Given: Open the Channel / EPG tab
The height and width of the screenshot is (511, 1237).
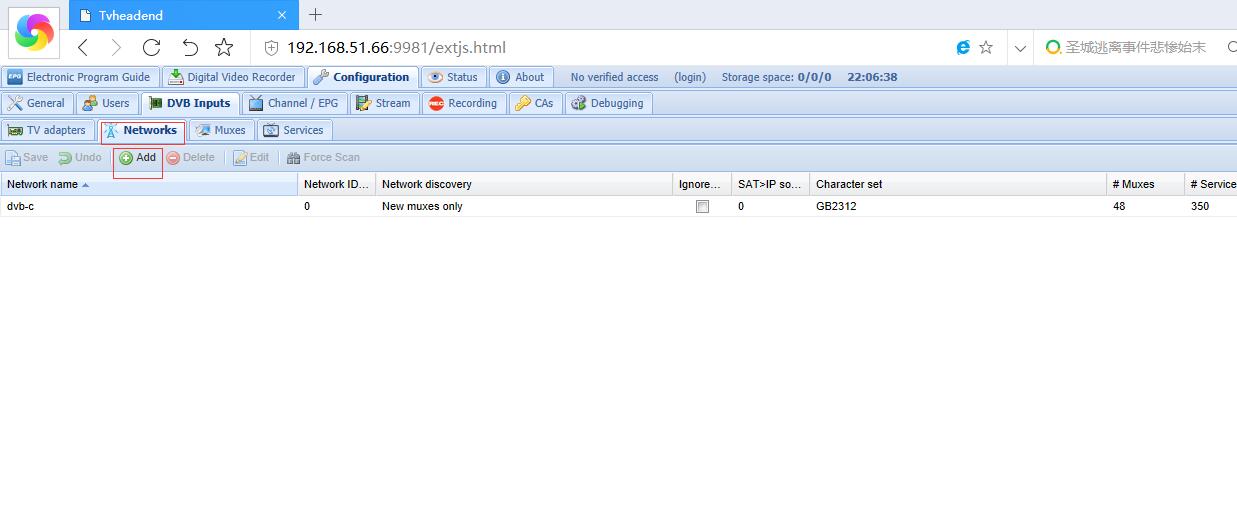Looking at the screenshot, I should [x=294, y=103].
